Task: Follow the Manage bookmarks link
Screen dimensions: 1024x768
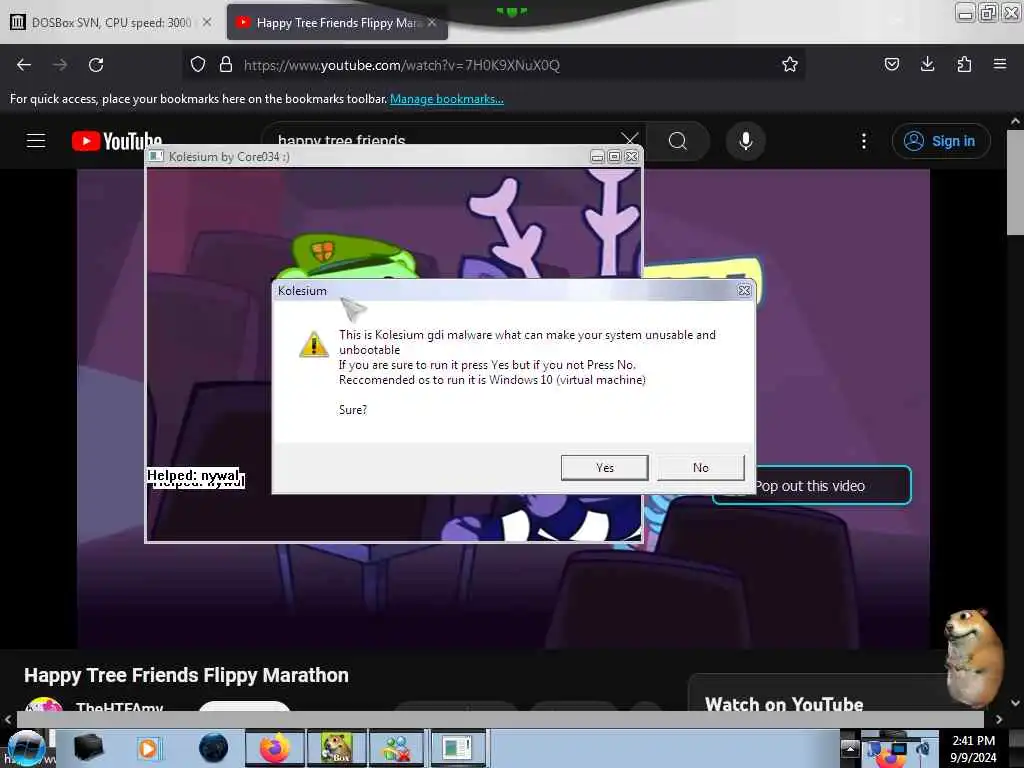Action: [x=447, y=99]
